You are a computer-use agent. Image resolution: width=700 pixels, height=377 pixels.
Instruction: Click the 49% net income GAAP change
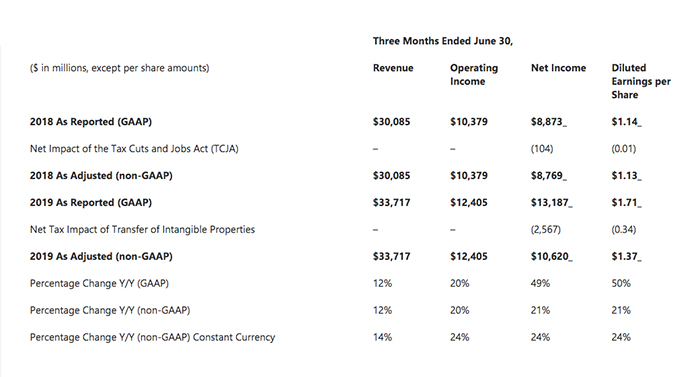click(540, 283)
